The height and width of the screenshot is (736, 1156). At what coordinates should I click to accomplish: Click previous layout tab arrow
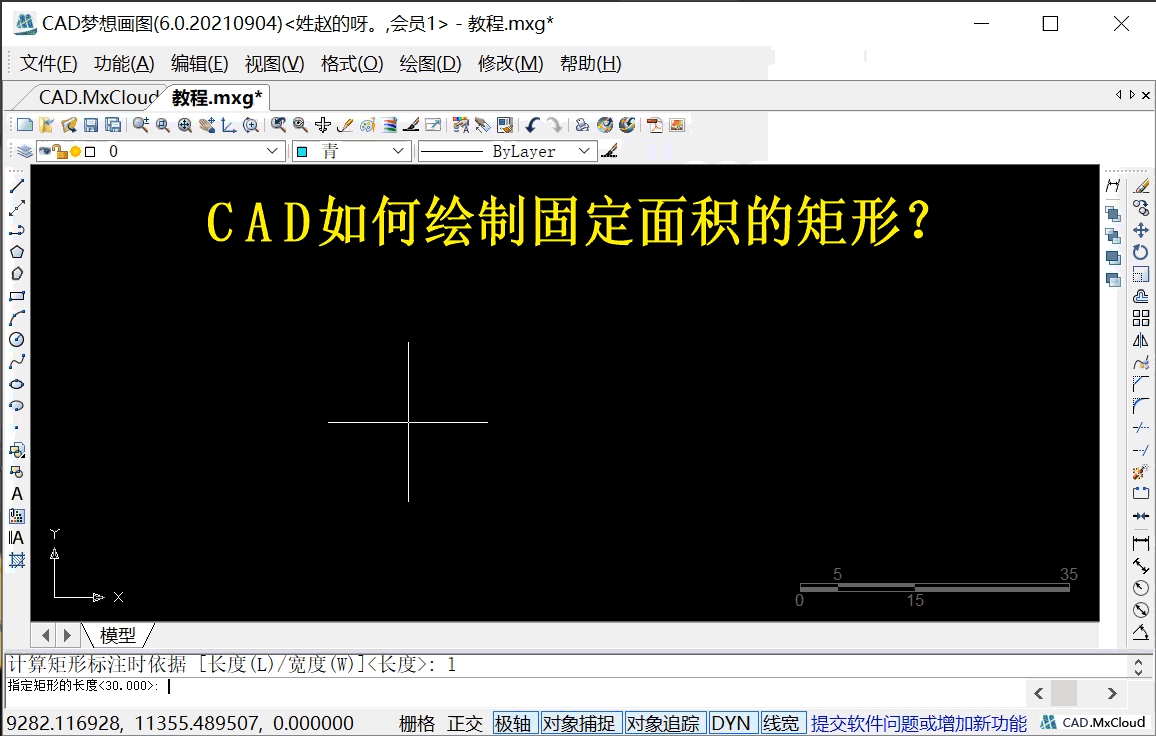coord(46,635)
